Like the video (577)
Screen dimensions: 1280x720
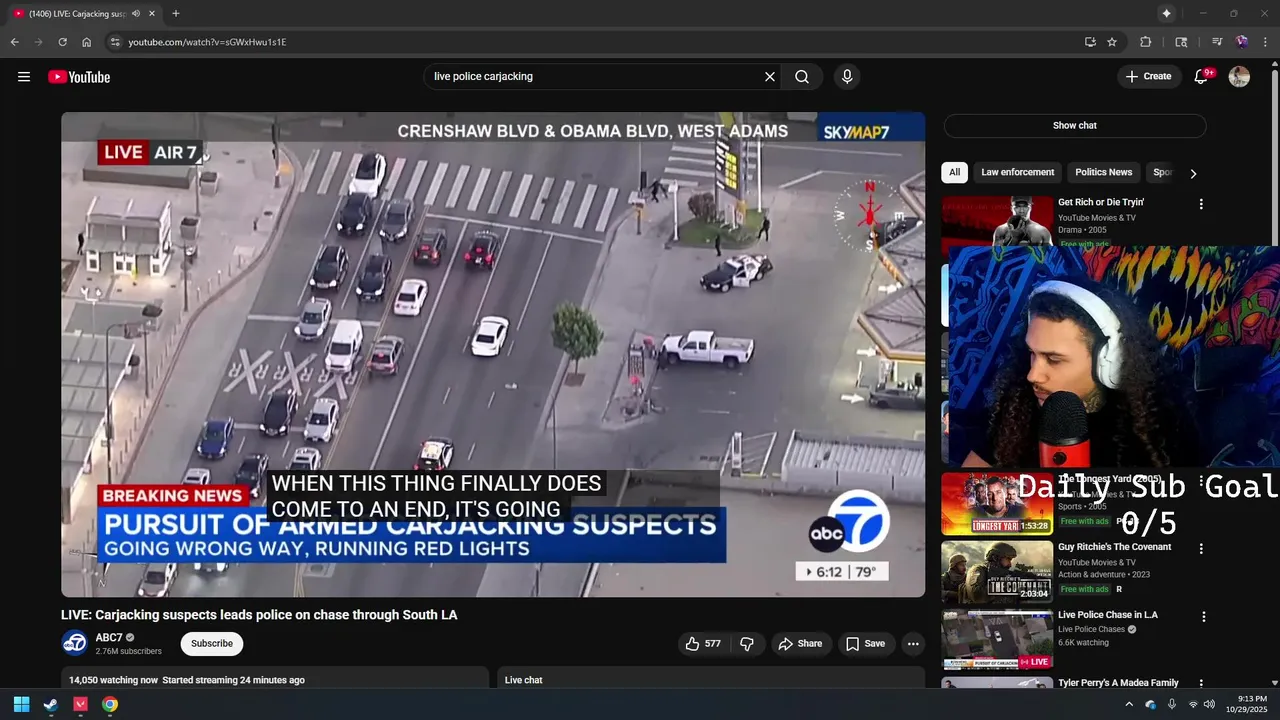[x=703, y=644]
